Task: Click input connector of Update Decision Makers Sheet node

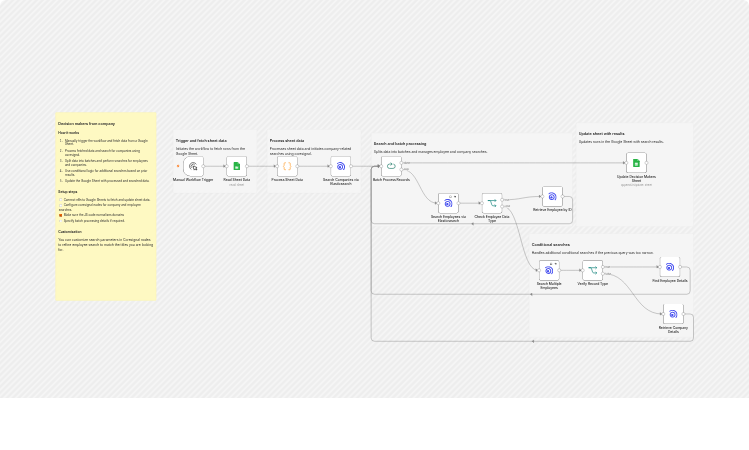Action: pyautogui.click(x=625, y=163)
